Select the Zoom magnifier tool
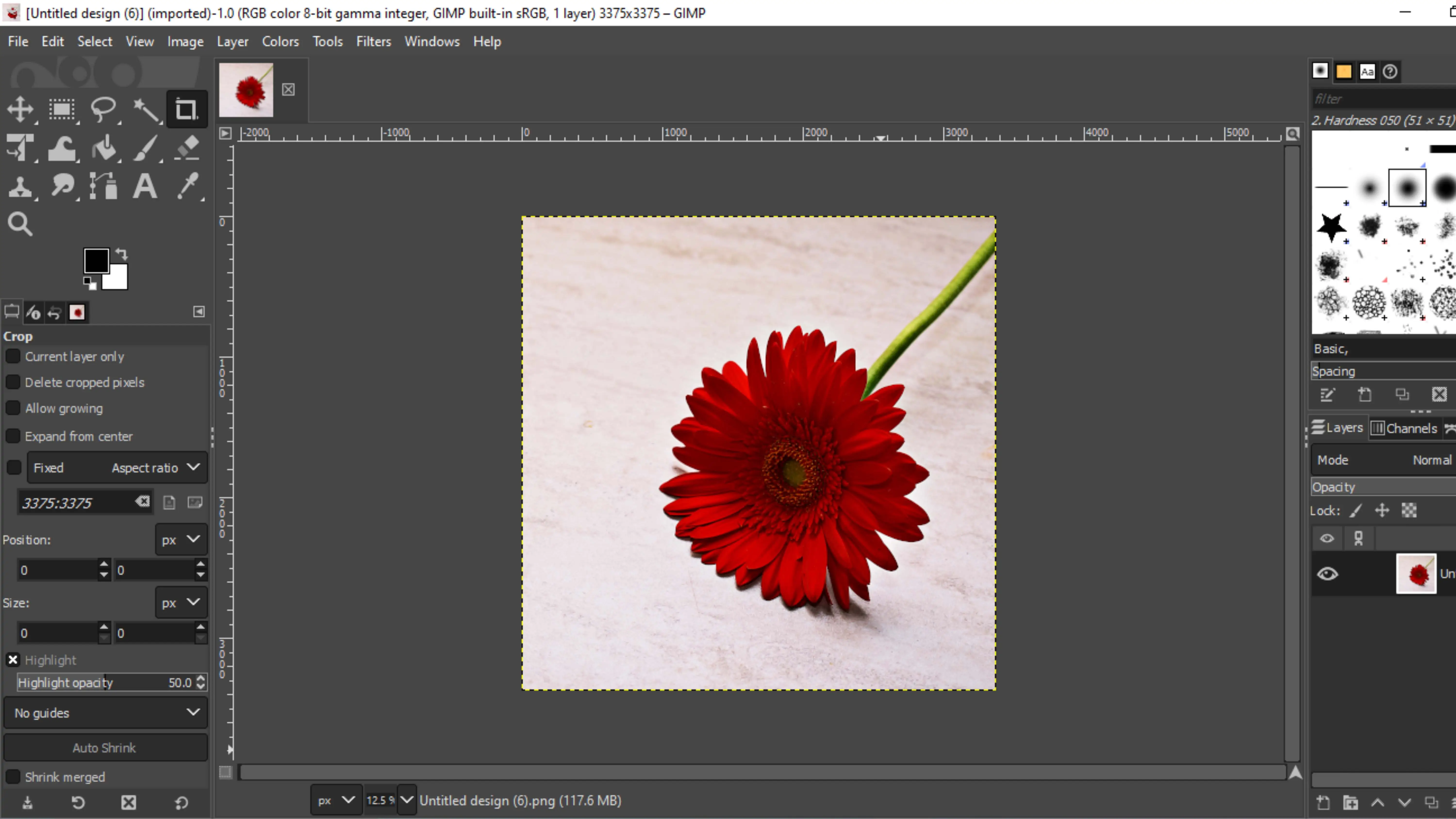The image size is (1456, 819). pos(20,224)
